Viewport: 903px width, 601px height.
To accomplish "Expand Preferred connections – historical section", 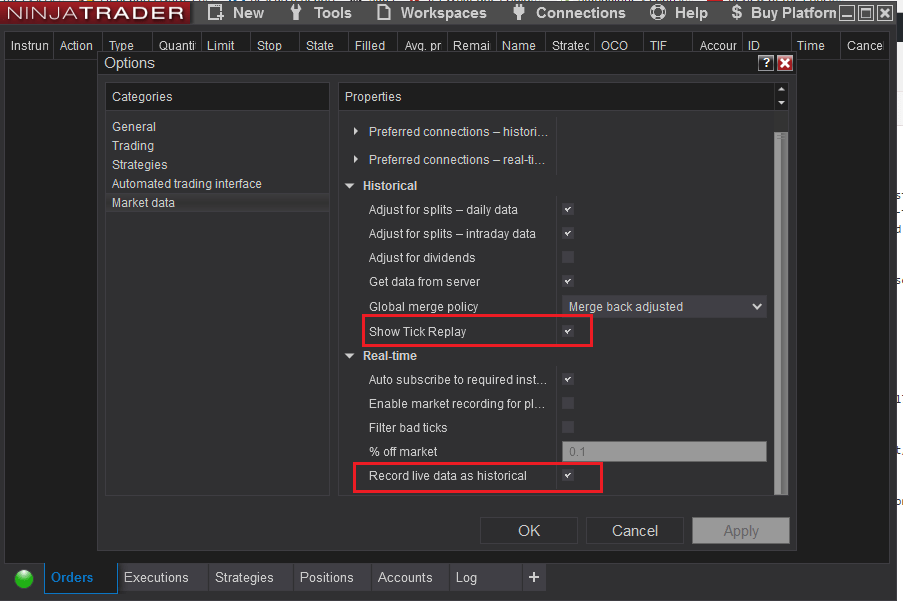I will point(355,132).
